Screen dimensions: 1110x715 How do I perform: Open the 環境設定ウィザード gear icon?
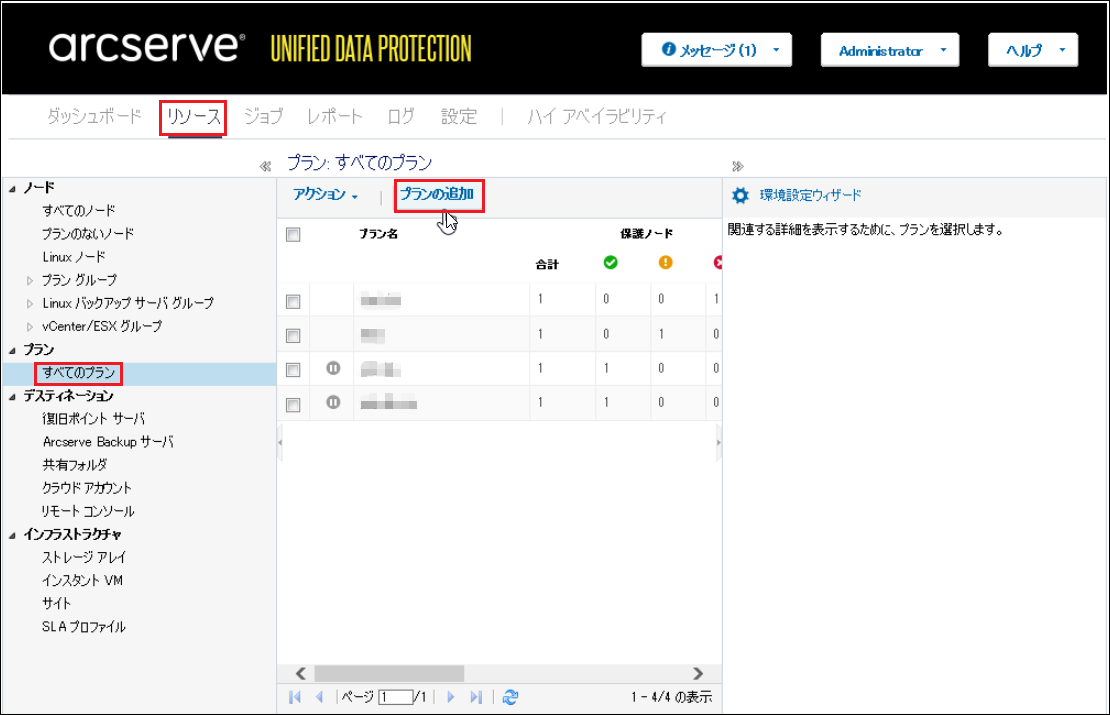[x=740, y=195]
